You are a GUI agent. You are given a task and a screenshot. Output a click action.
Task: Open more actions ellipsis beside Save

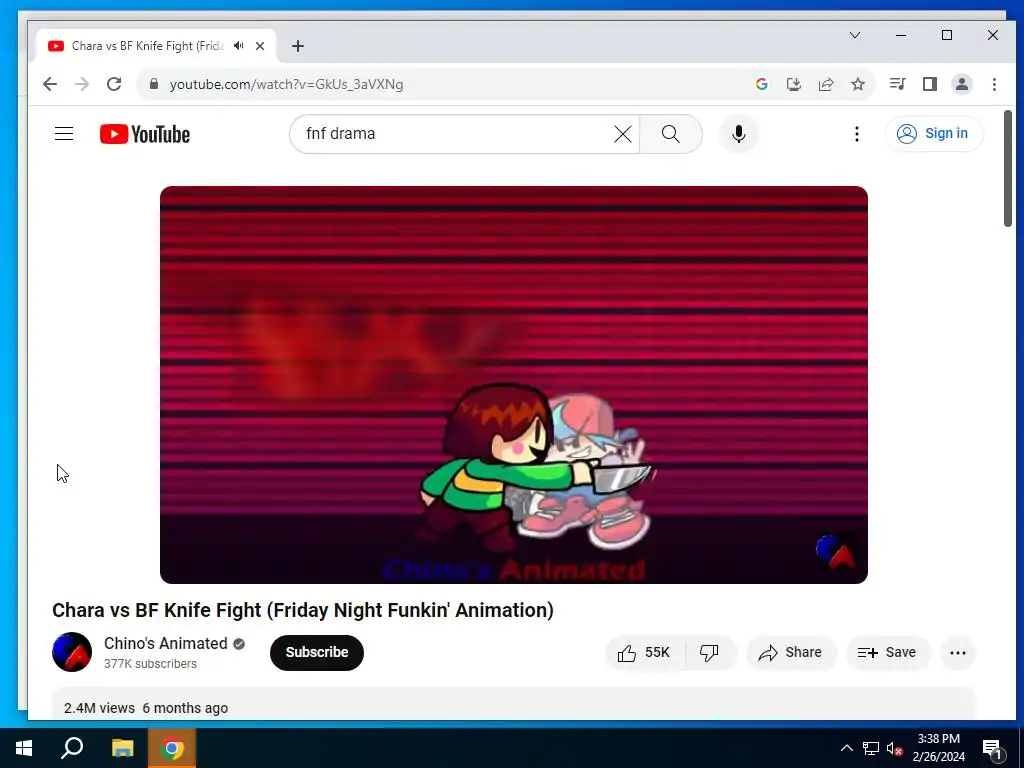(x=957, y=652)
